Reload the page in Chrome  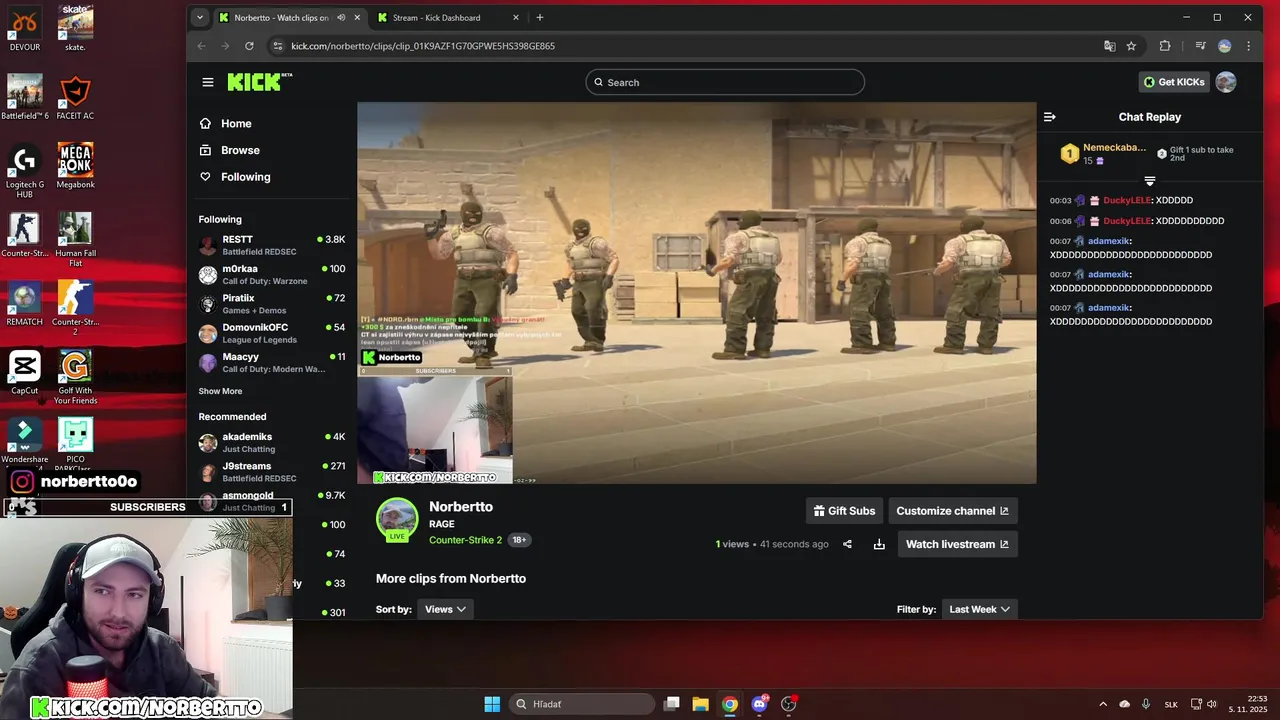coord(249,46)
